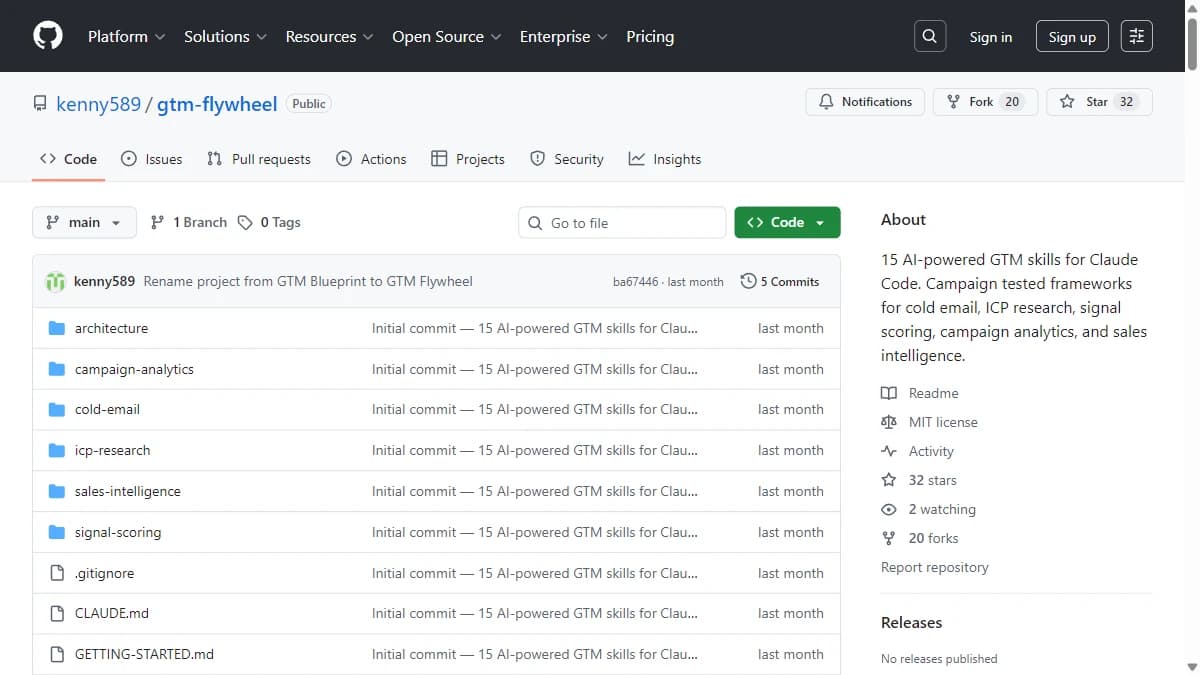Expand the Solutions menu
Screen dimensions: 1200x675
225,36
